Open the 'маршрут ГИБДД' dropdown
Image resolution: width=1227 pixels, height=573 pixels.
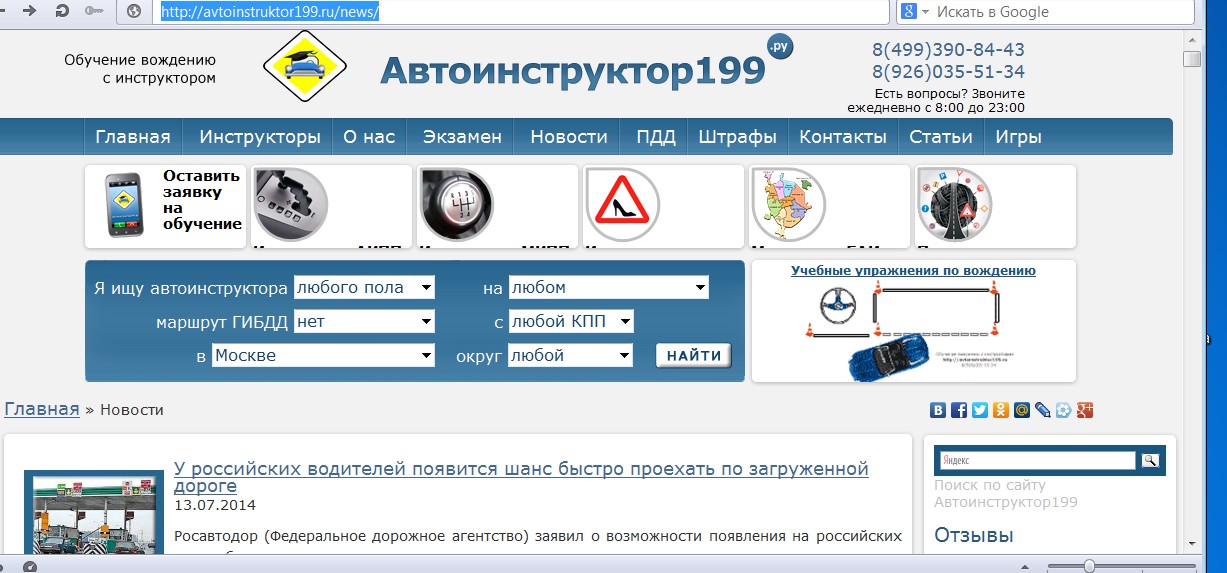click(x=364, y=322)
